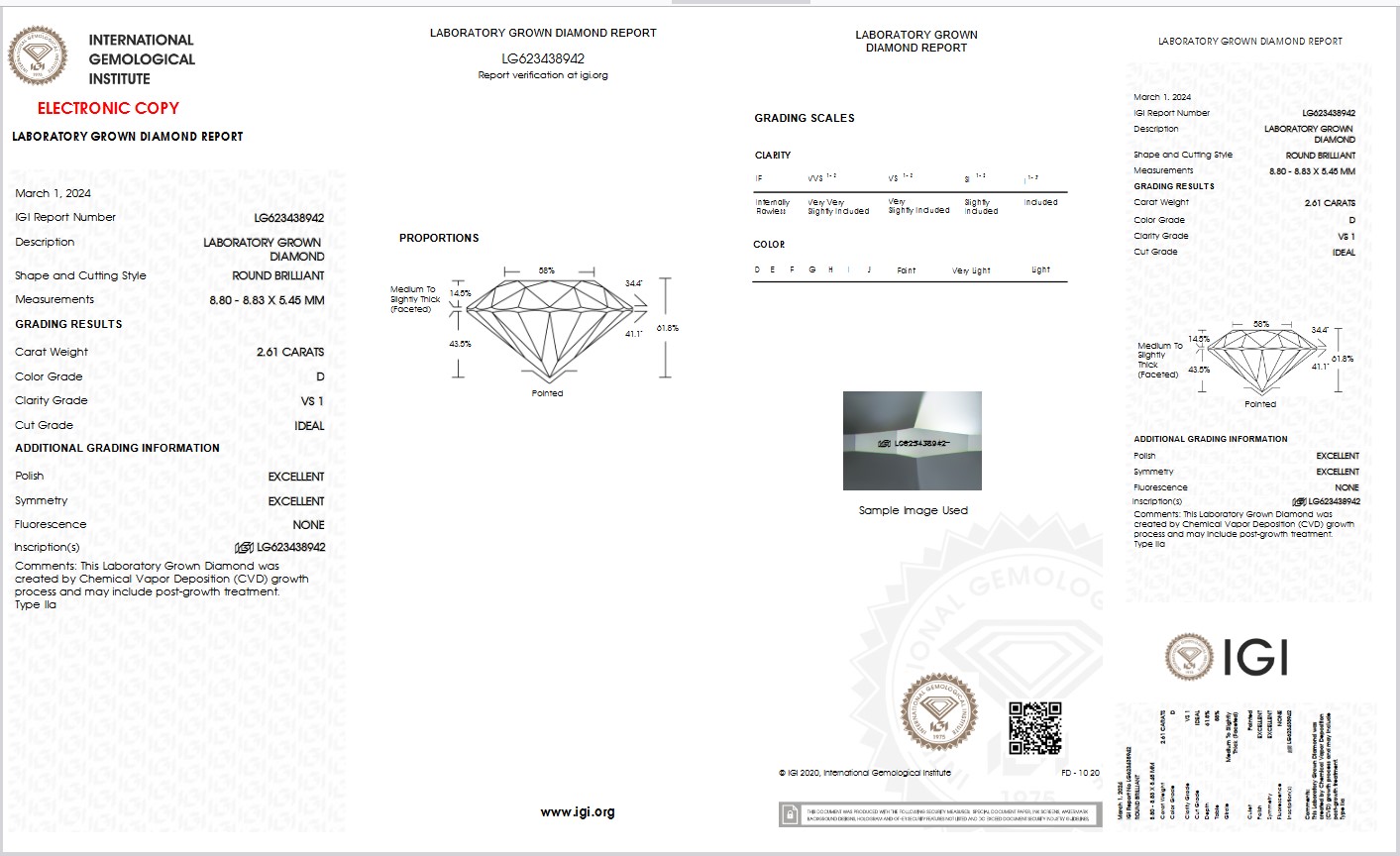The image size is (1400, 856).
Task: Click the main diamond proportions diagram
Action: click(548, 328)
